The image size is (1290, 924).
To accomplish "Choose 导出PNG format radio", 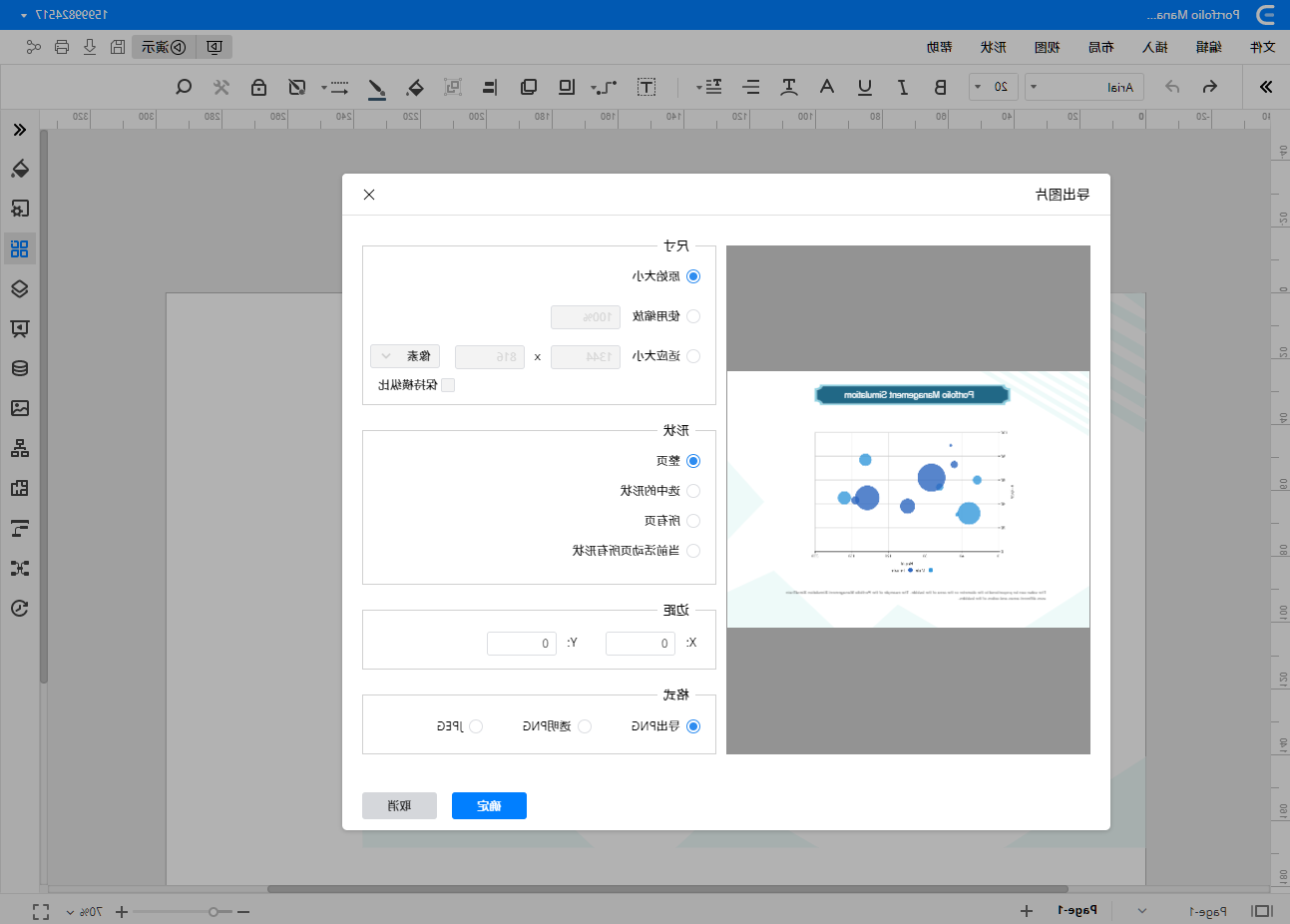I will point(693,726).
